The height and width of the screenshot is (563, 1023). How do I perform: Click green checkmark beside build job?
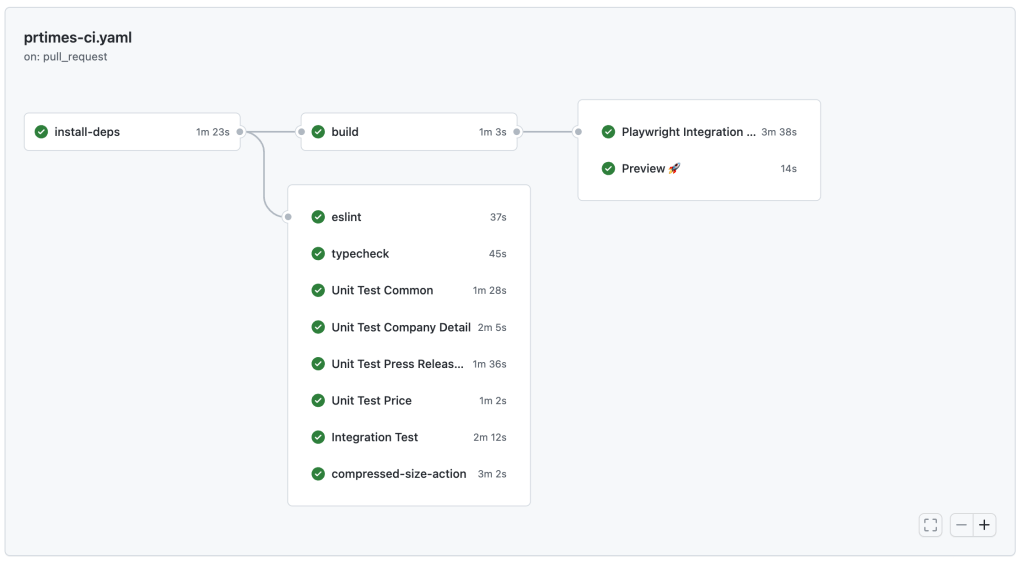318,132
